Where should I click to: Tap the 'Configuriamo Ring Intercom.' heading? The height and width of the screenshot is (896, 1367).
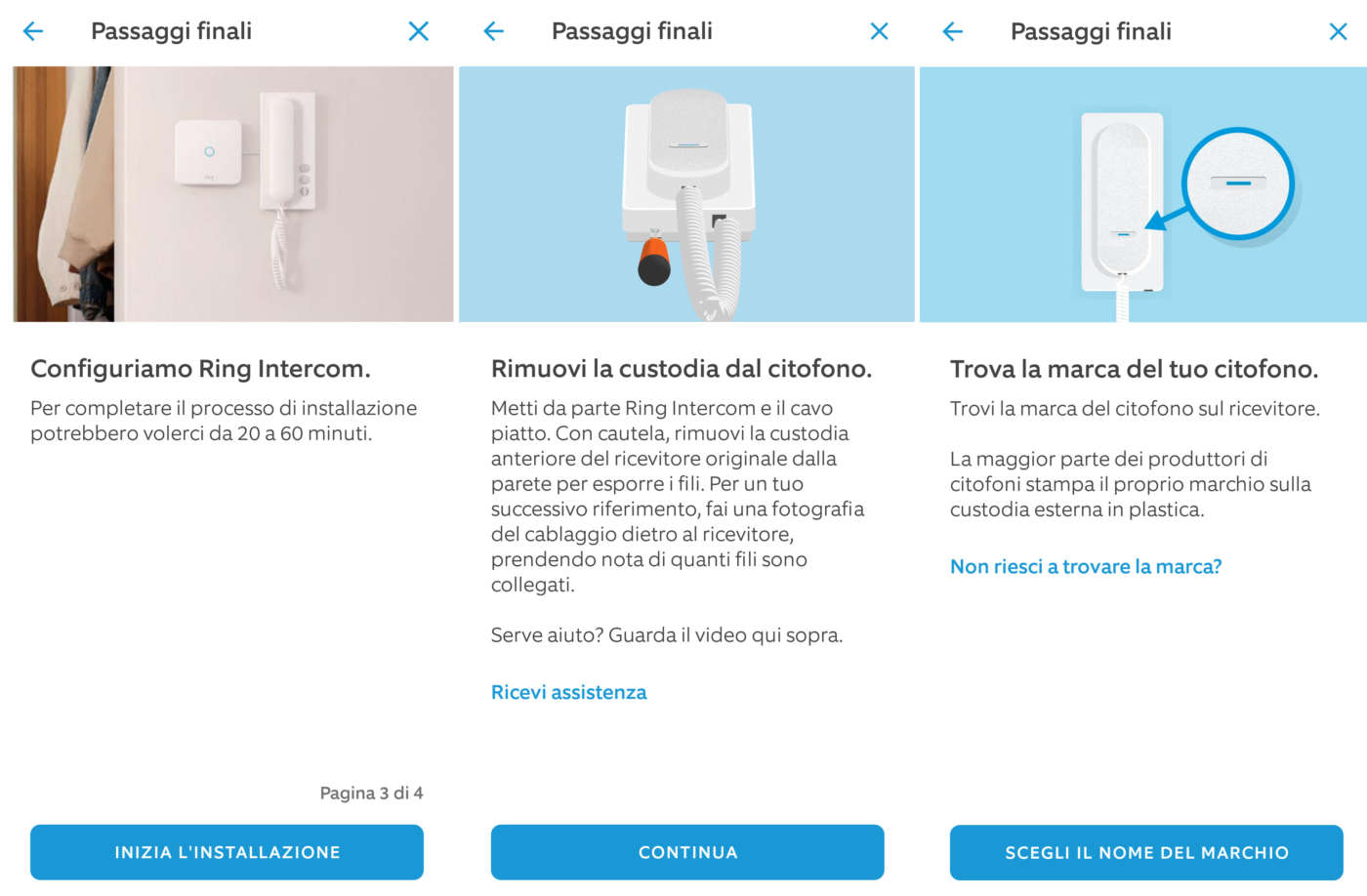[201, 369]
